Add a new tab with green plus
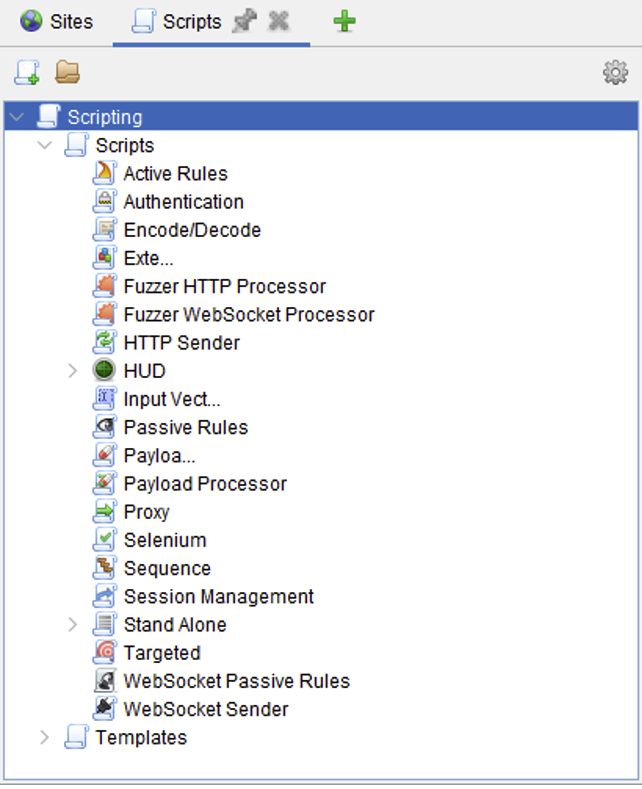Screen dimensions: 642x789 click(x=344, y=21)
